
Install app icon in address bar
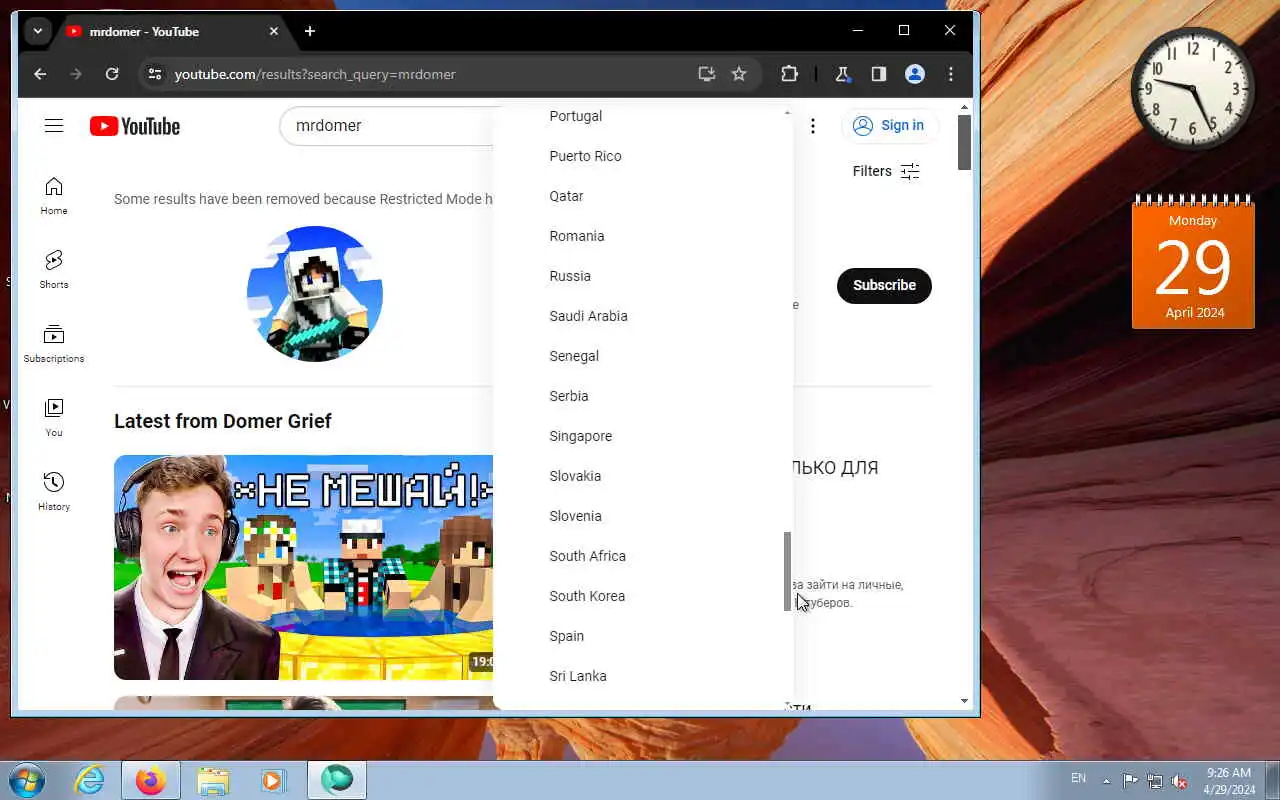click(707, 74)
